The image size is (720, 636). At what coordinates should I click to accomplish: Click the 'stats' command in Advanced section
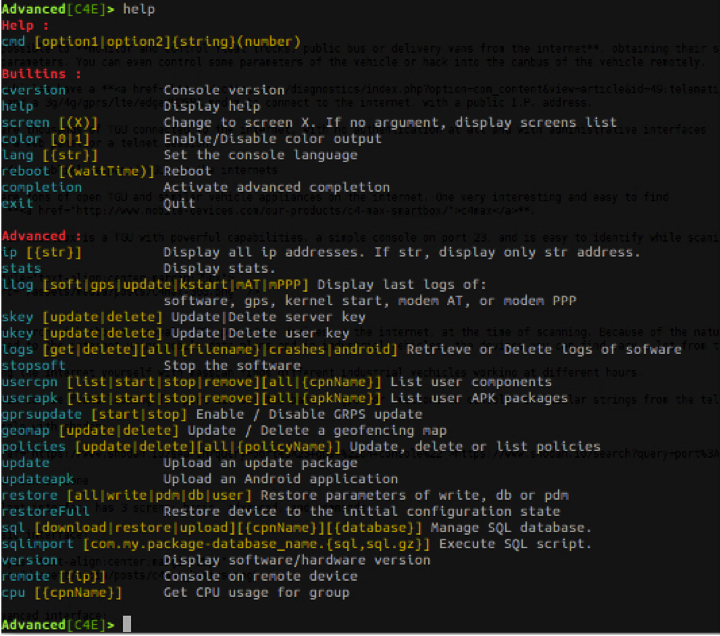(x=21, y=268)
